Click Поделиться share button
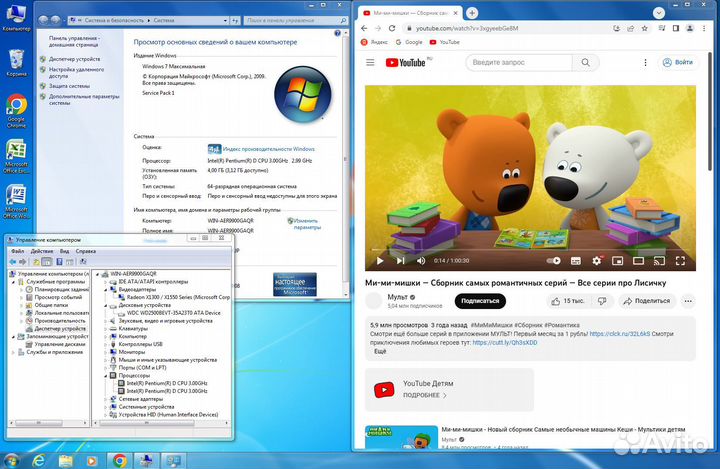The image size is (720, 469). pyautogui.click(x=647, y=301)
